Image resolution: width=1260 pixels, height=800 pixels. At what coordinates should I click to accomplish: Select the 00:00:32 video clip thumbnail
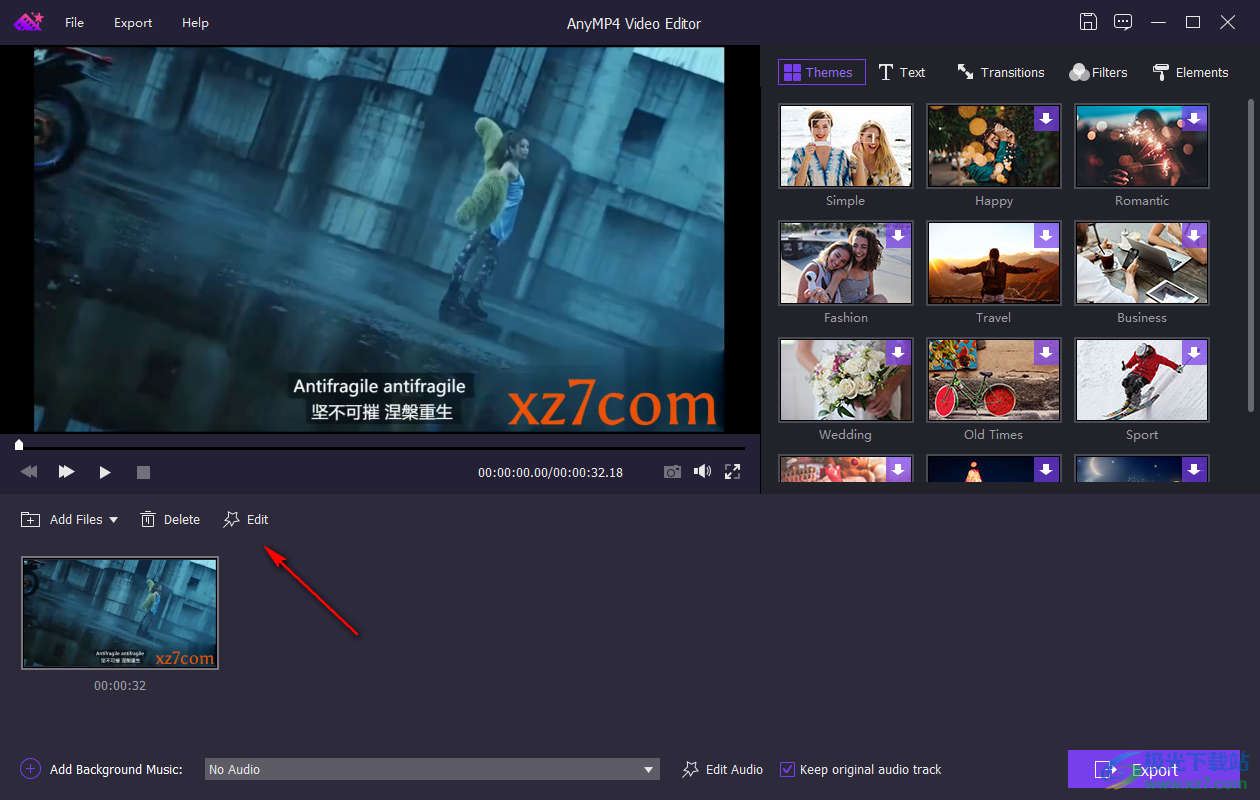point(120,613)
